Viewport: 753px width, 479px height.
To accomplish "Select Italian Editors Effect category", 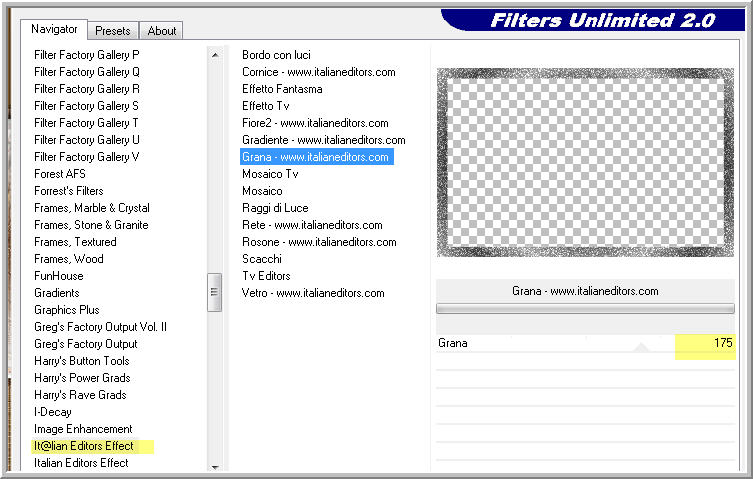I will (x=81, y=463).
